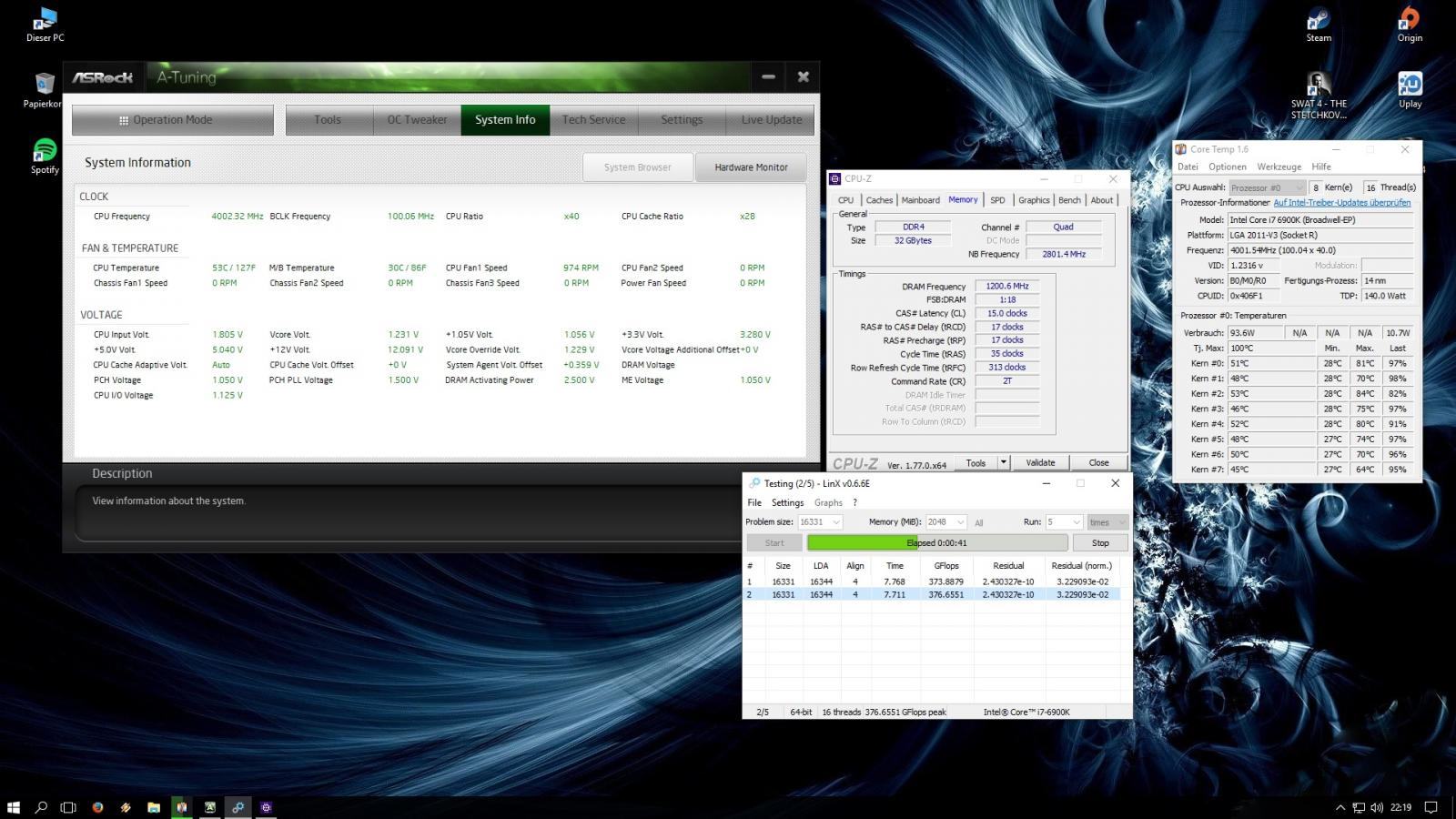
Task: Go to A-Tuning Settings tab
Action: pyautogui.click(x=682, y=119)
